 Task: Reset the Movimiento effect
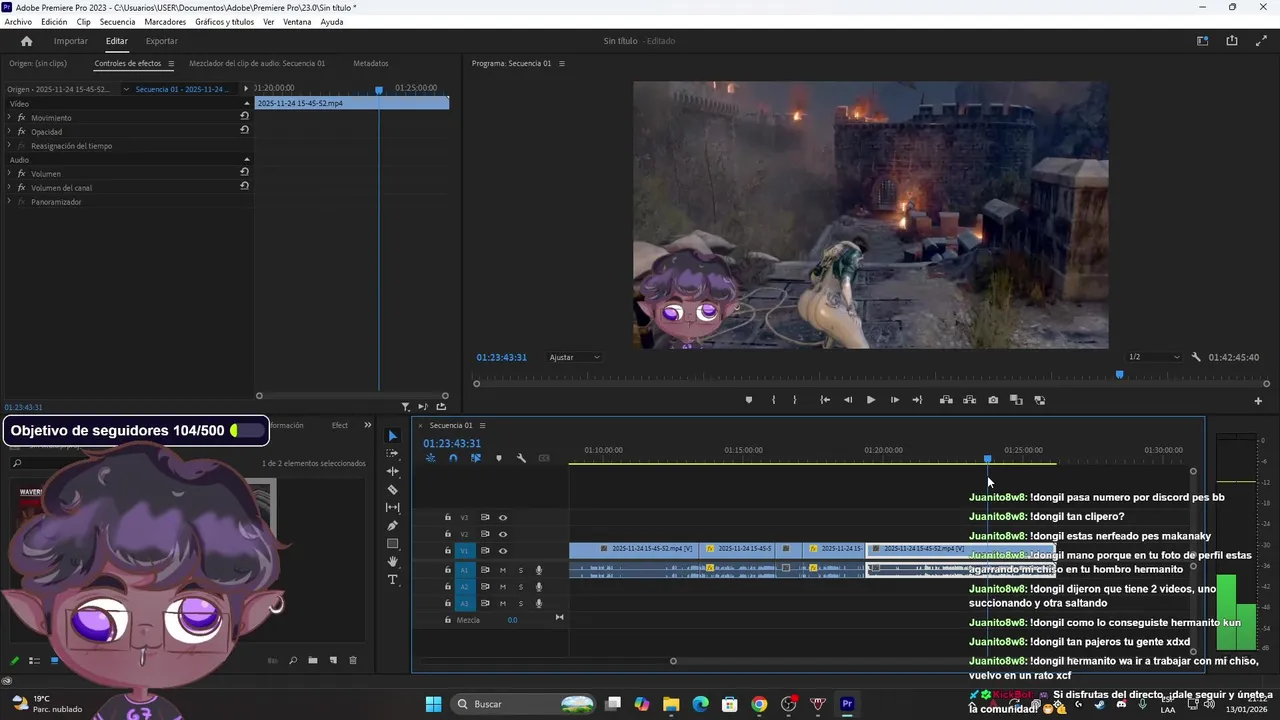[x=244, y=116]
